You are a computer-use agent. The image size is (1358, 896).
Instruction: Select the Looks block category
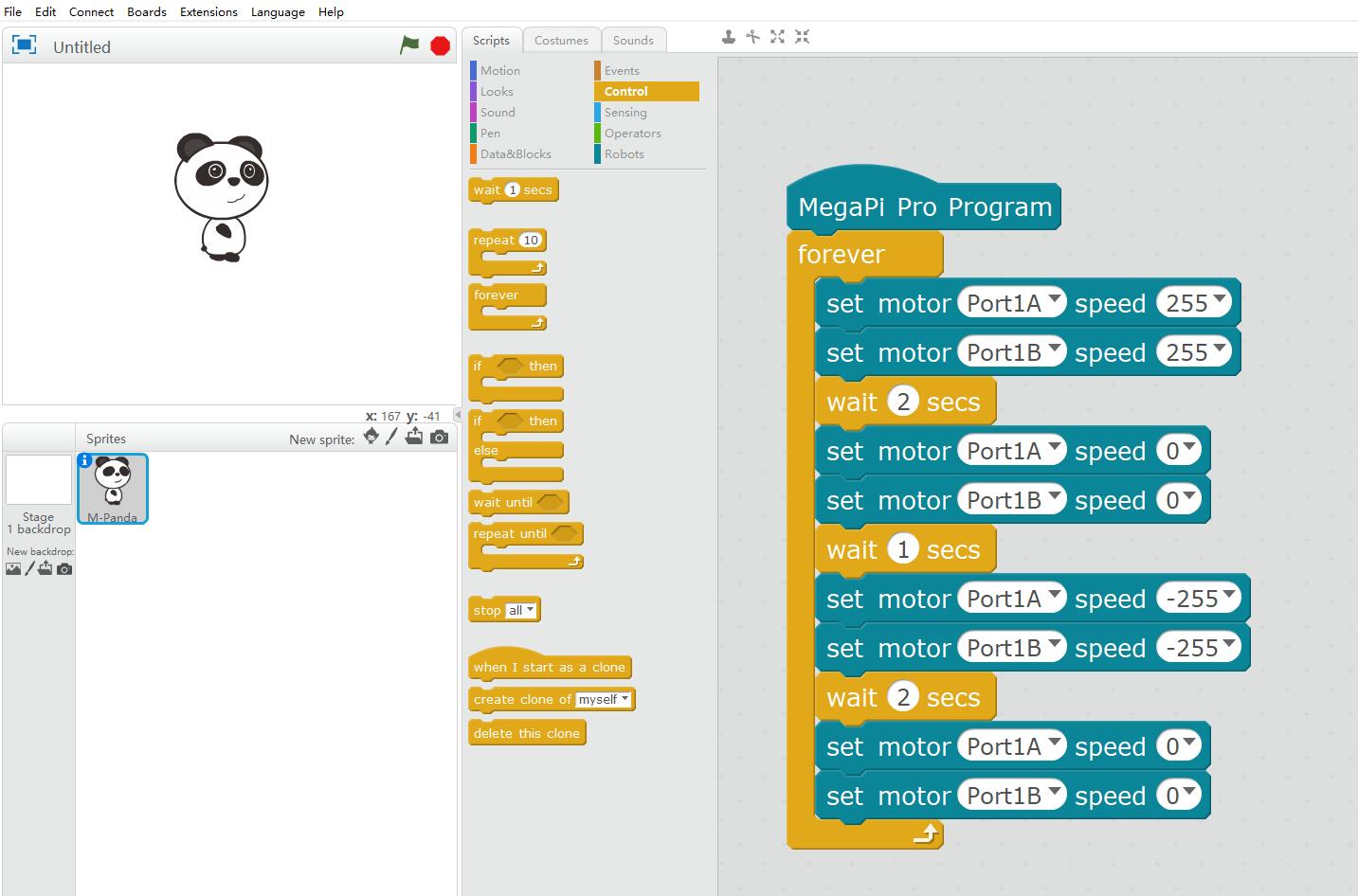[497, 91]
